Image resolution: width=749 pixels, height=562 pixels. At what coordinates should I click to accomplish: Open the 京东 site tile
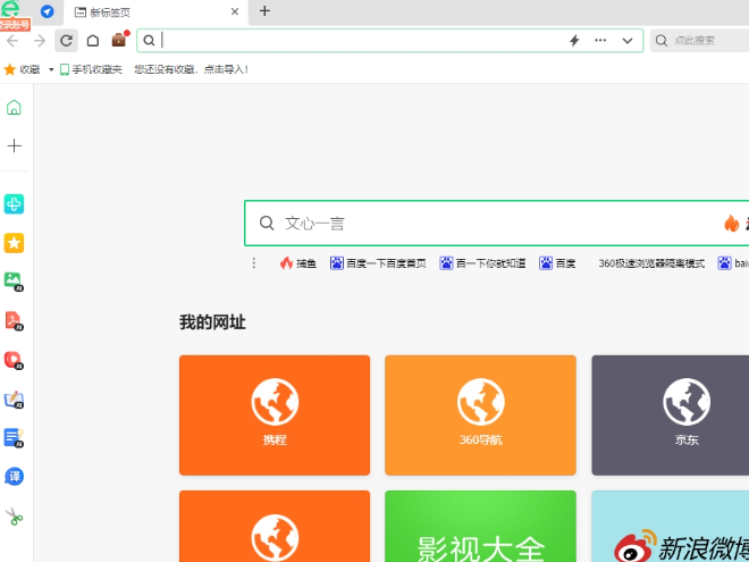[670, 415]
